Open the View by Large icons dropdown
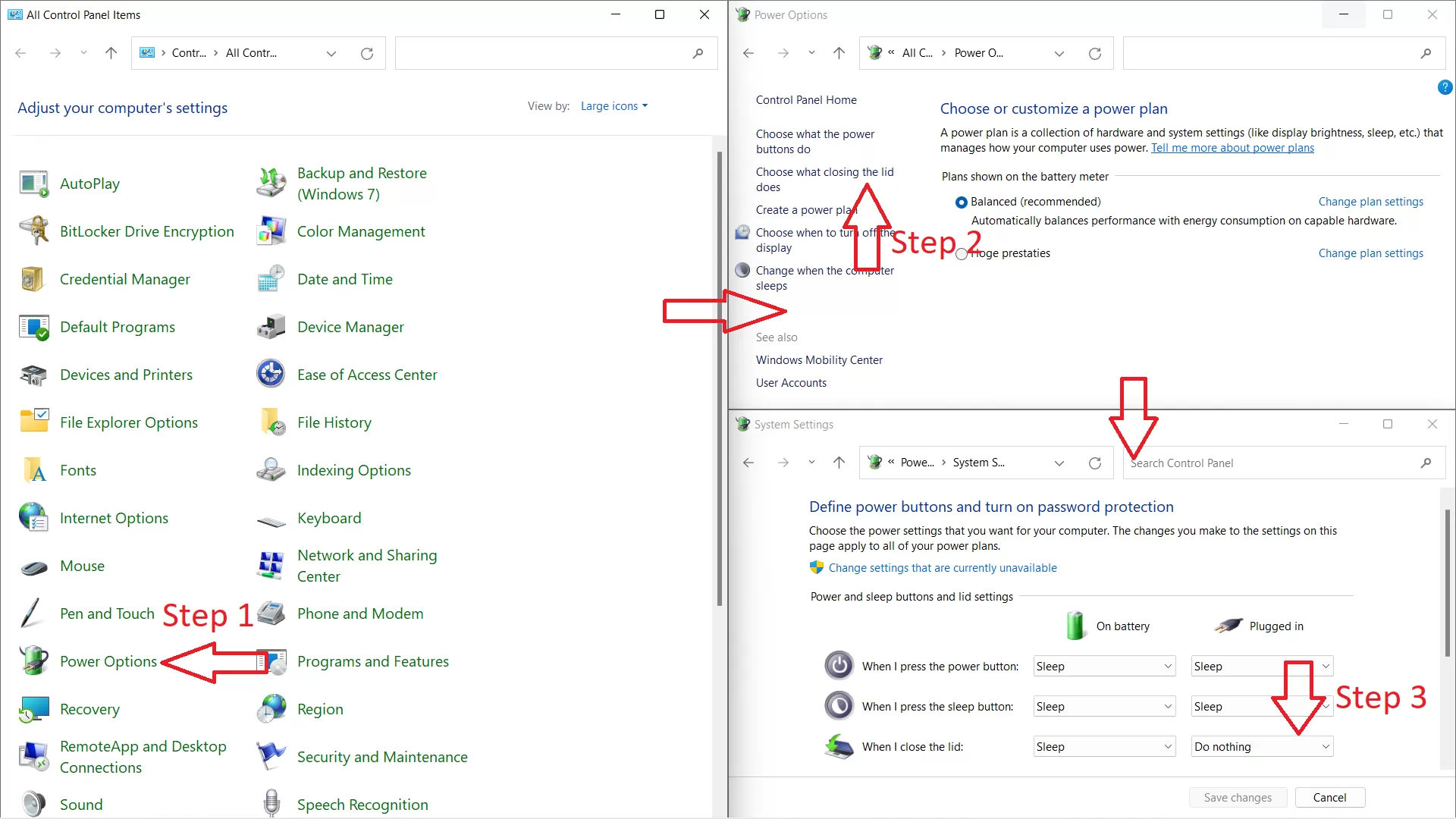The height and width of the screenshot is (819, 1456). 614,106
